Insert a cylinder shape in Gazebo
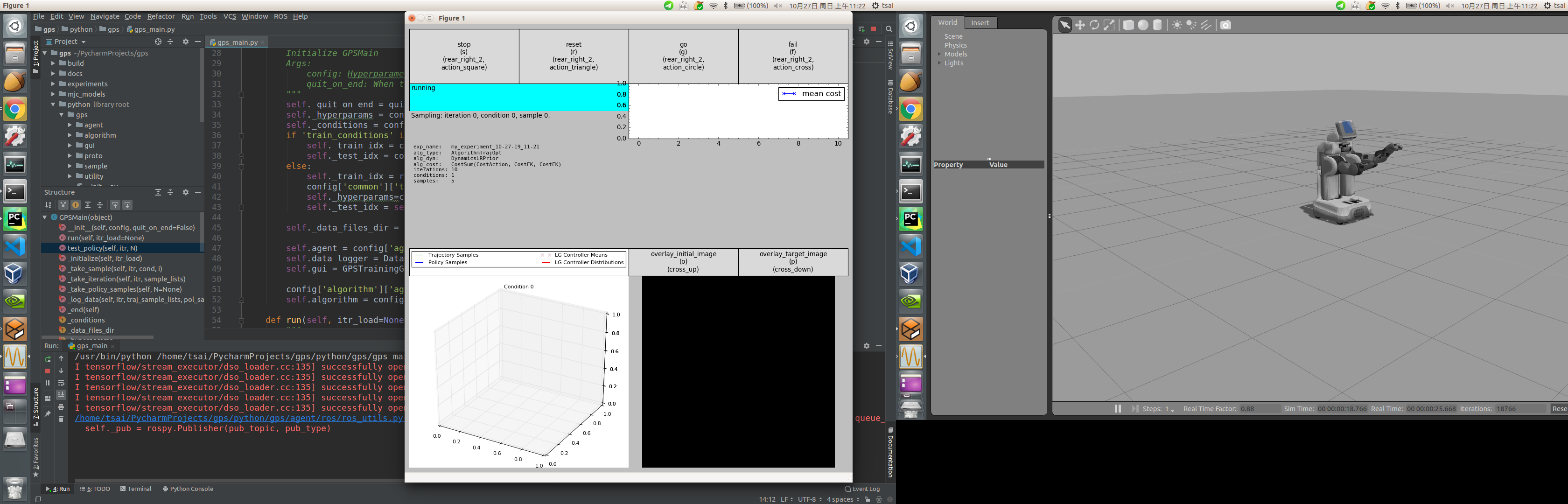 (x=1158, y=25)
